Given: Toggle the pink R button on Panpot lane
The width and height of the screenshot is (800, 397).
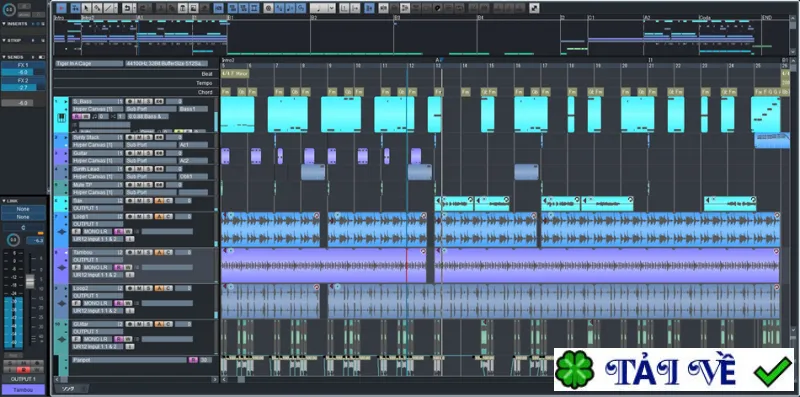Looking at the screenshot, I should point(193,360).
